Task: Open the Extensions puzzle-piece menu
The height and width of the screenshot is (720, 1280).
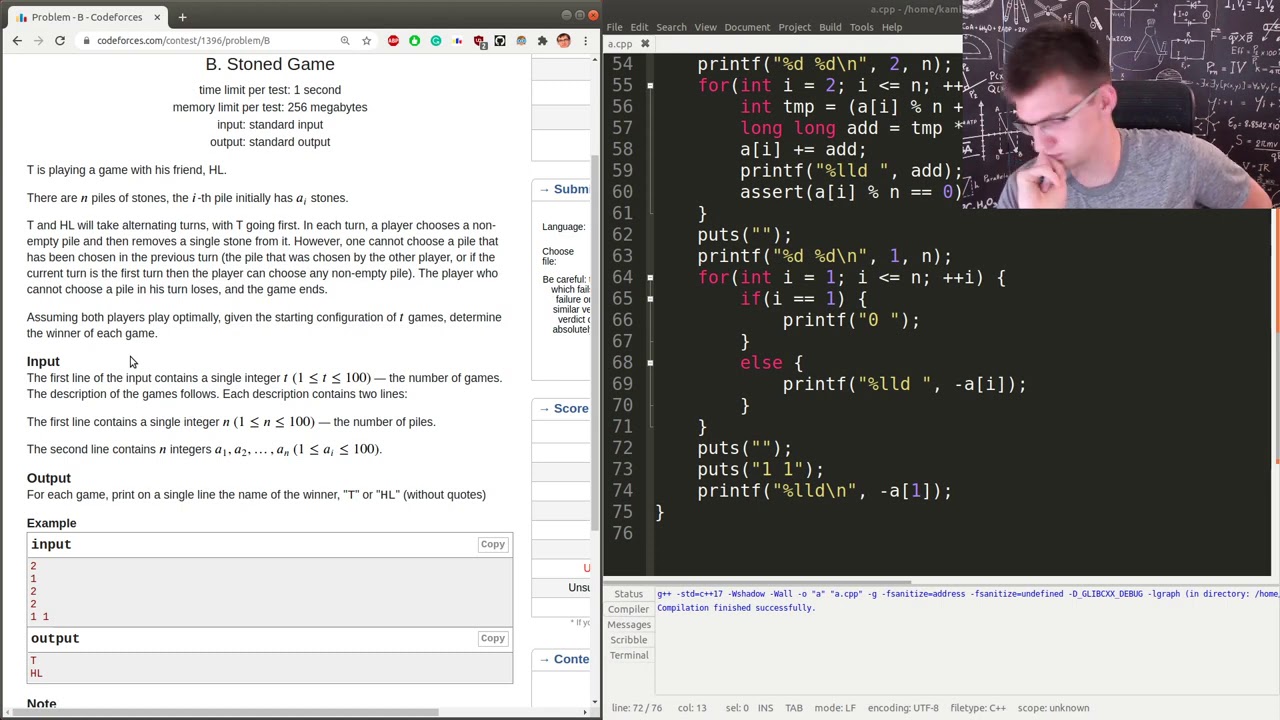Action: coord(542,41)
